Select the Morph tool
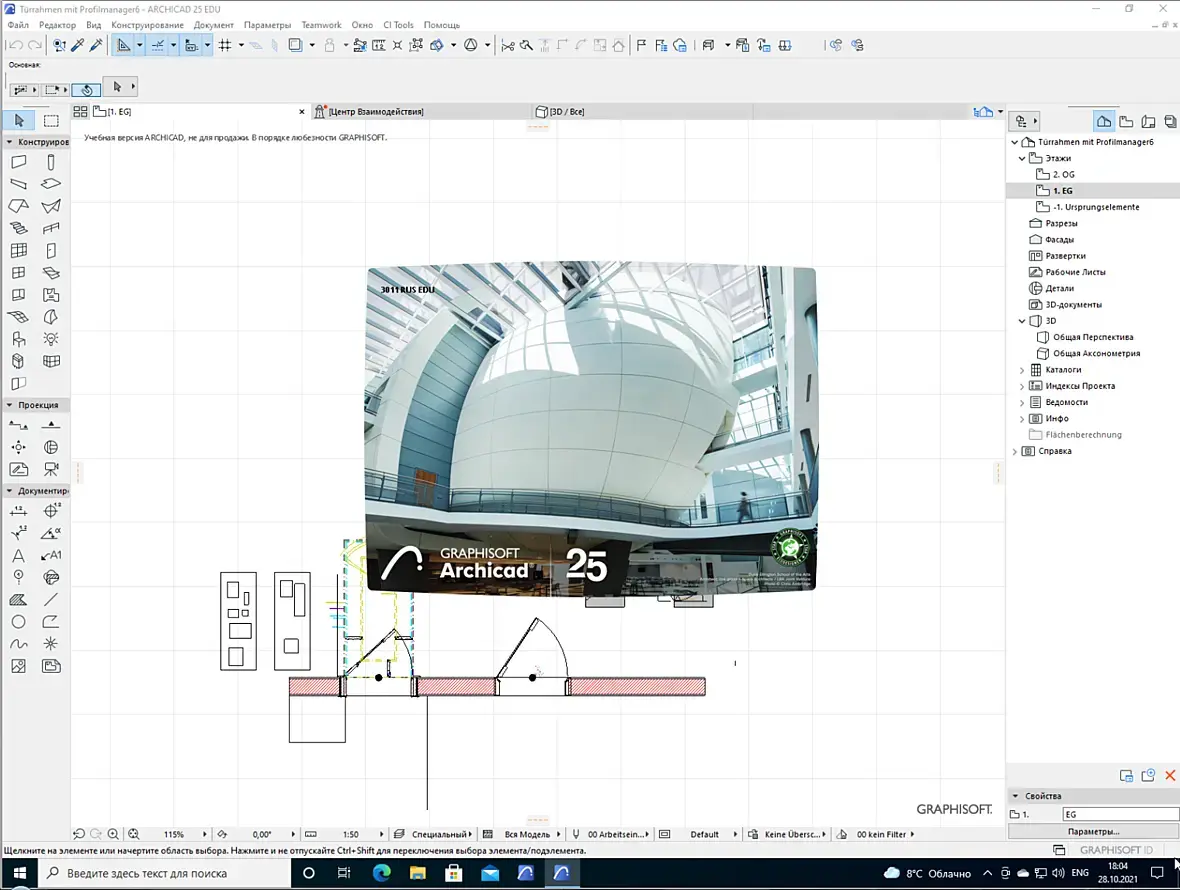Viewport: 1180px width, 890px height. coord(51,317)
